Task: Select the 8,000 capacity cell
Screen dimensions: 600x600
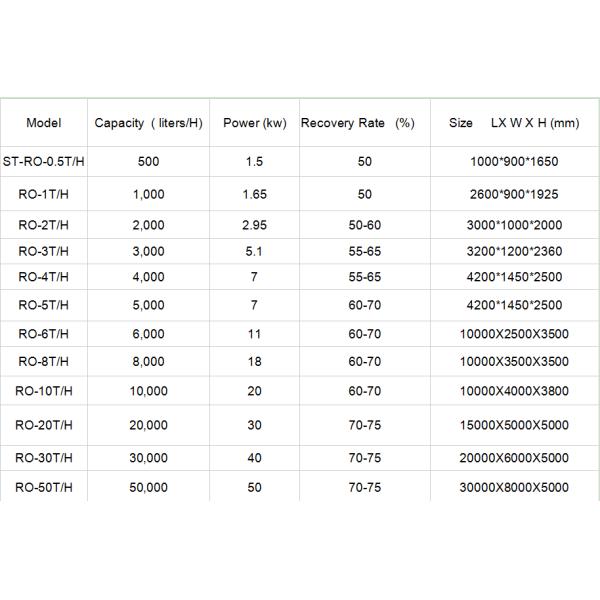Action: (148, 360)
